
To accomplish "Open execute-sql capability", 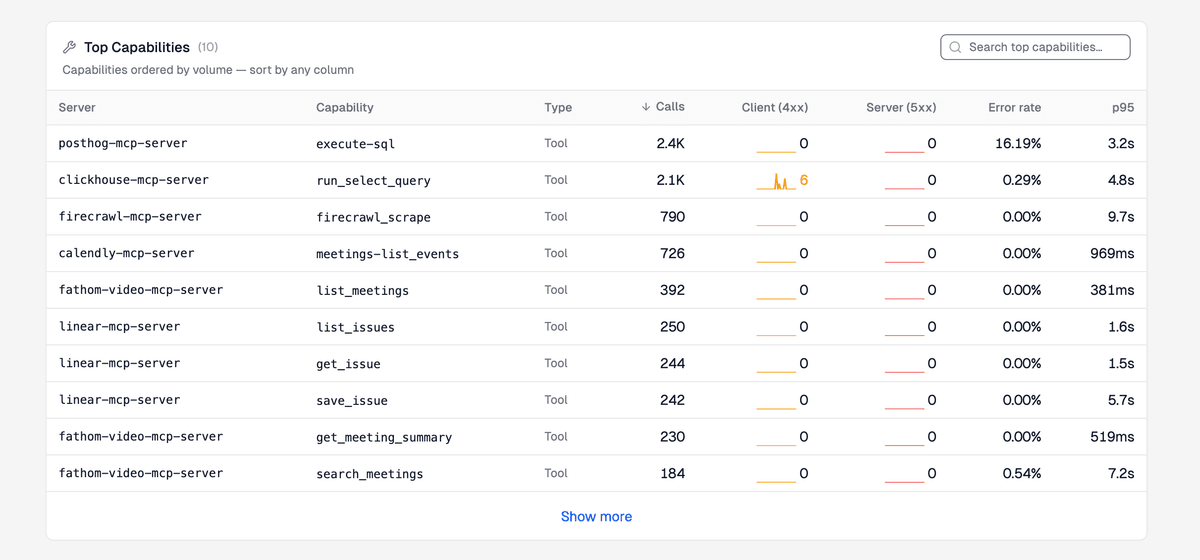I will point(356,144).
